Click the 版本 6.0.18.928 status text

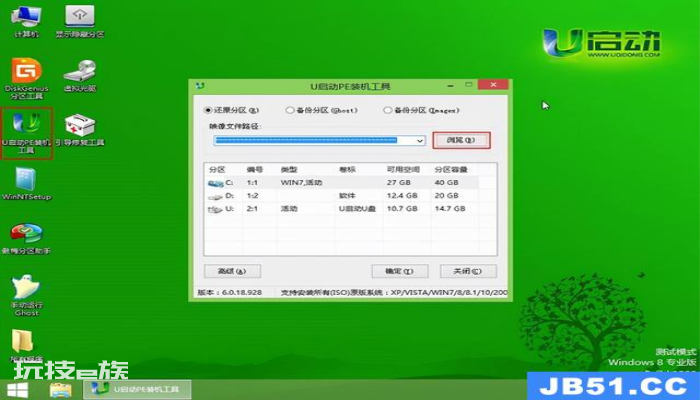click(x=229, y=293)
